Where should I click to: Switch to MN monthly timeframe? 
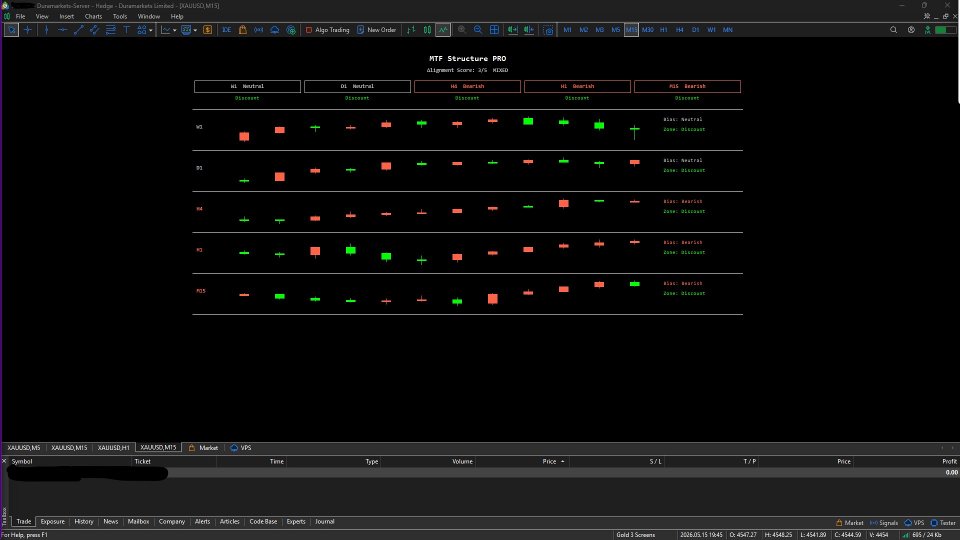[727, 29]
